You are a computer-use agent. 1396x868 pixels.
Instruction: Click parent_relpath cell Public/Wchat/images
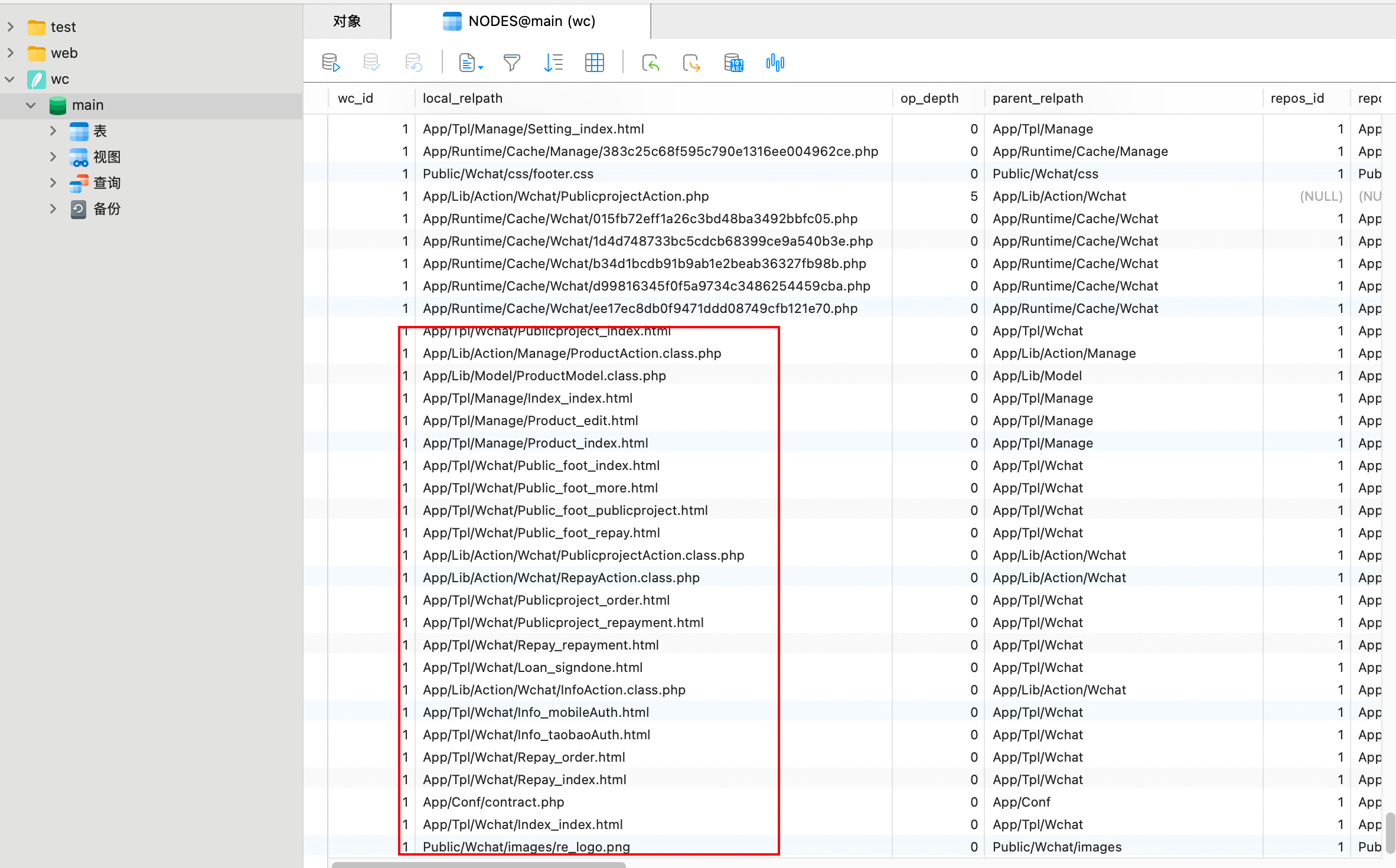(1124, 847)
